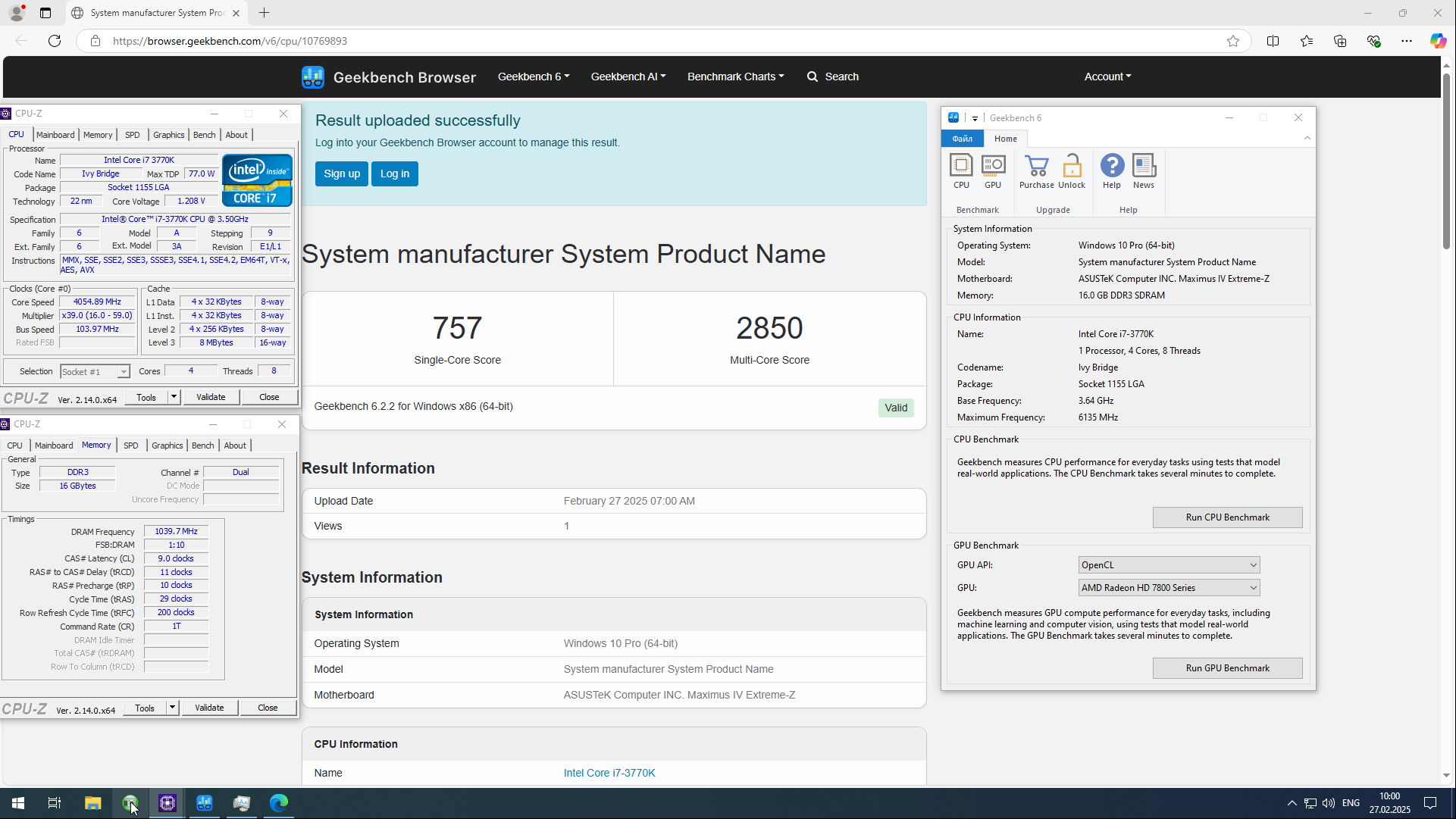The width and height of the screenshot is (1456, 819).
Task: Click the Sign up button
Action: pyautogui.click(x=342, y=173)
